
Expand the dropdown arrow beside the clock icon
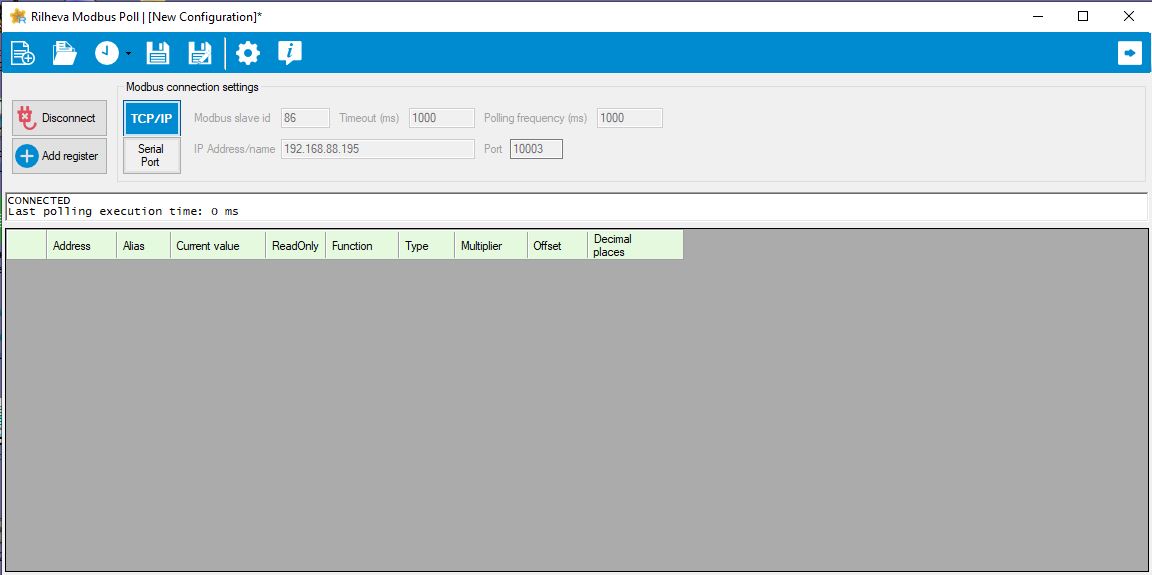click(x=129, y=54)
